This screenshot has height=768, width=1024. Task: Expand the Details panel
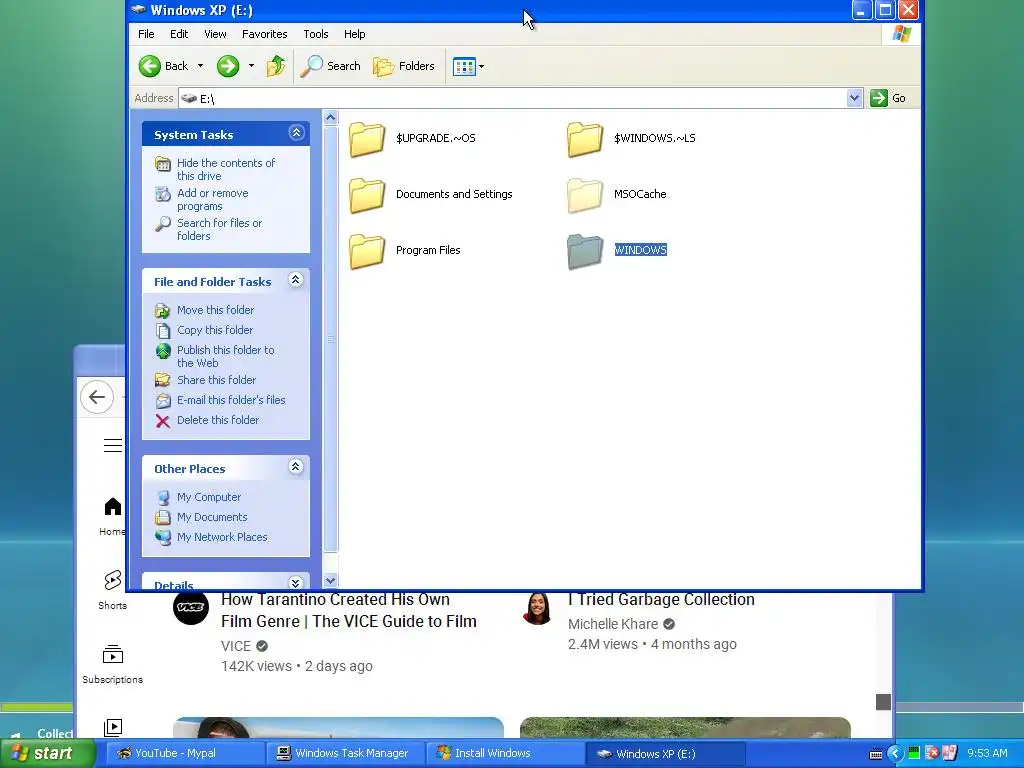coord(296,583)
